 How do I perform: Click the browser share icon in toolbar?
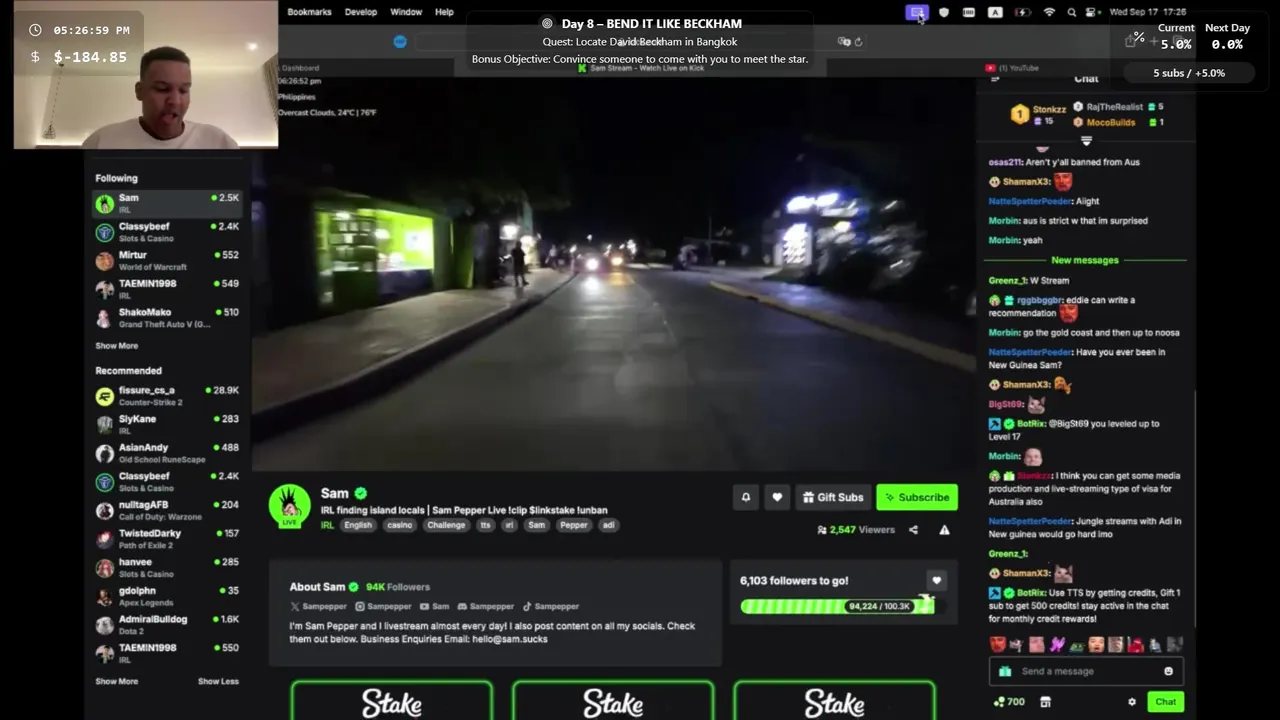pyautogui.click(x=1131, y=41)
